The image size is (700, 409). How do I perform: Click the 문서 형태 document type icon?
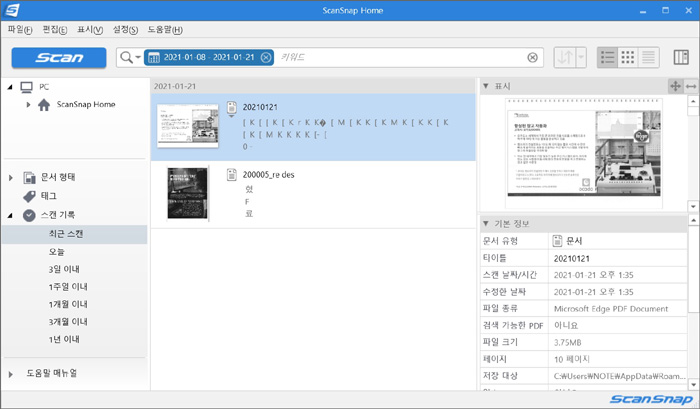[x=29, y=178]
